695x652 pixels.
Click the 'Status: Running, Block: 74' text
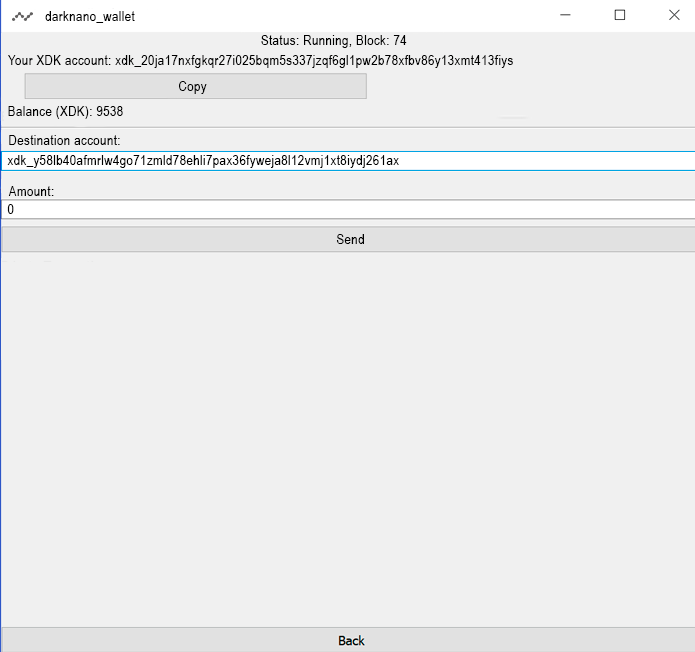[333, 41]
